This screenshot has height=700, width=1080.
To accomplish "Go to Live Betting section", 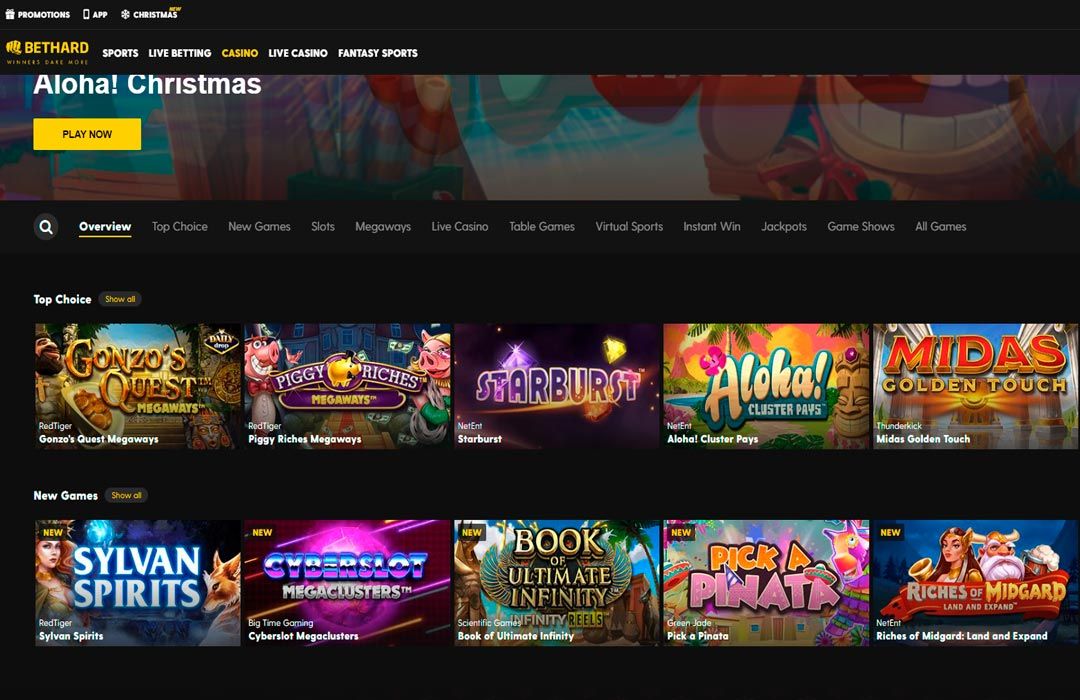I will [x=179, y=53].
